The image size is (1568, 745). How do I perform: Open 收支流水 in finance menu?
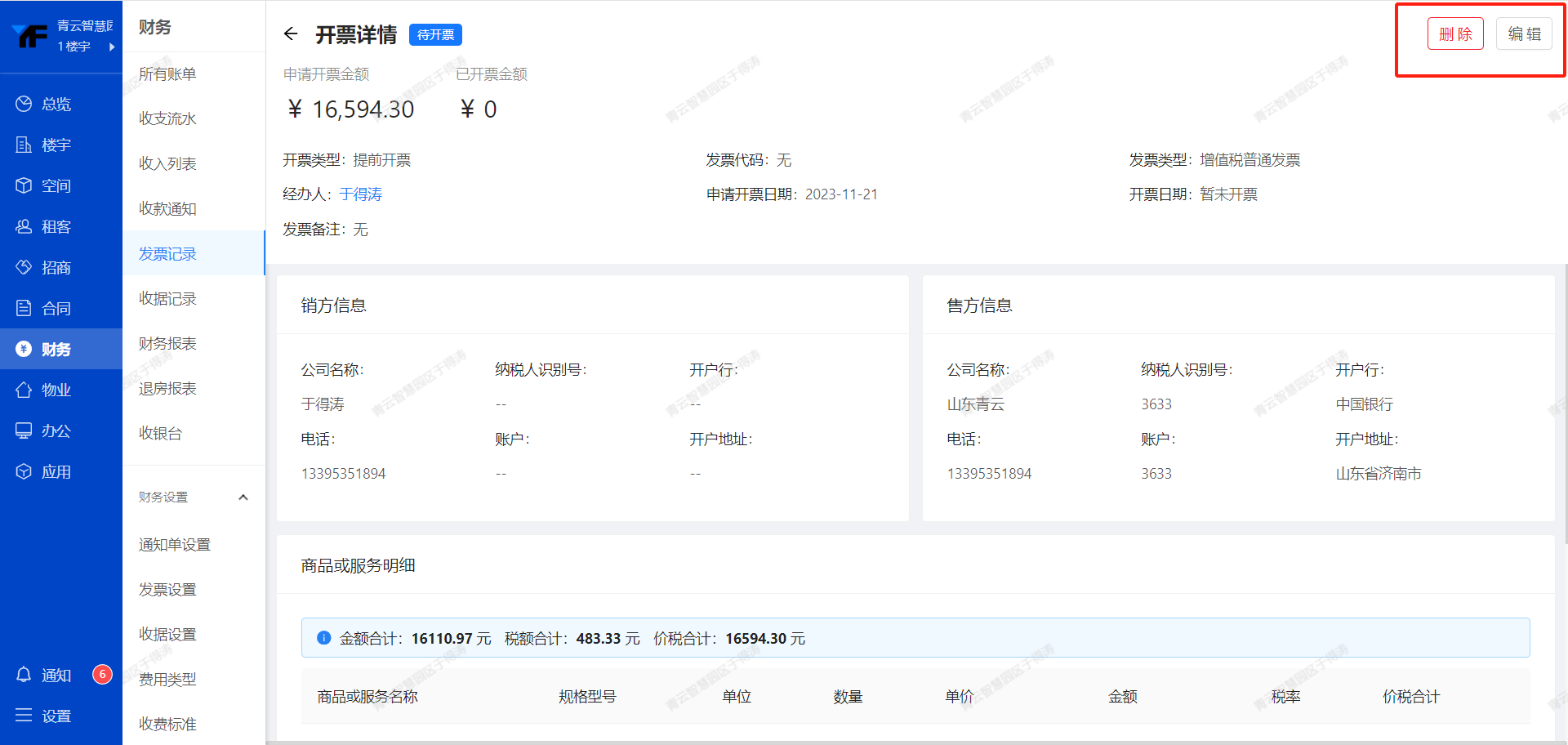pos(167,118)
